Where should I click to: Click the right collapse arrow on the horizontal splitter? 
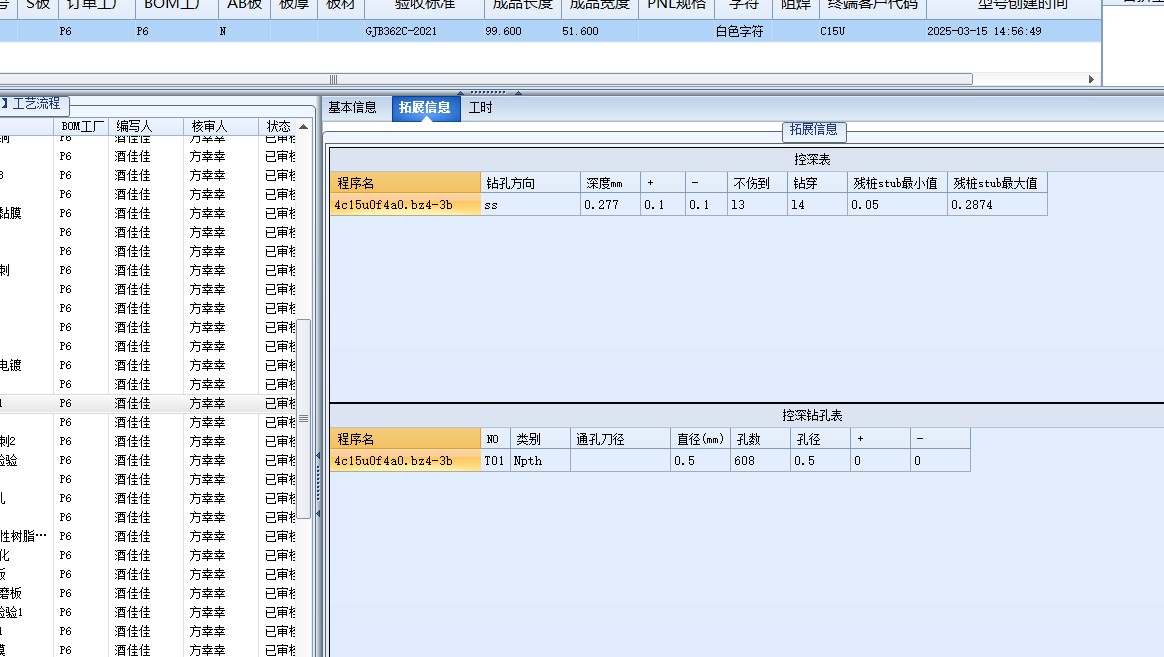coord(518,93)
